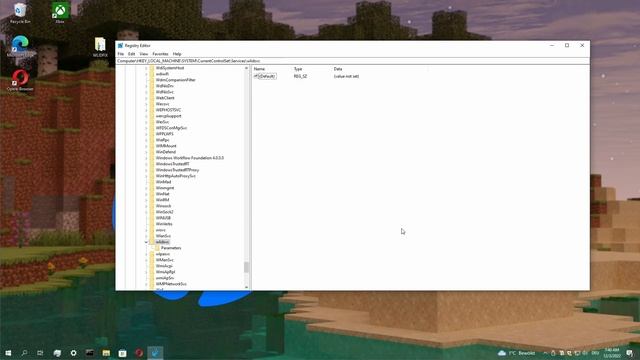Select the WFDSConMgrSvc key
Image resolution: width=640 pixels, height=360 pixels.
(171, 128)
